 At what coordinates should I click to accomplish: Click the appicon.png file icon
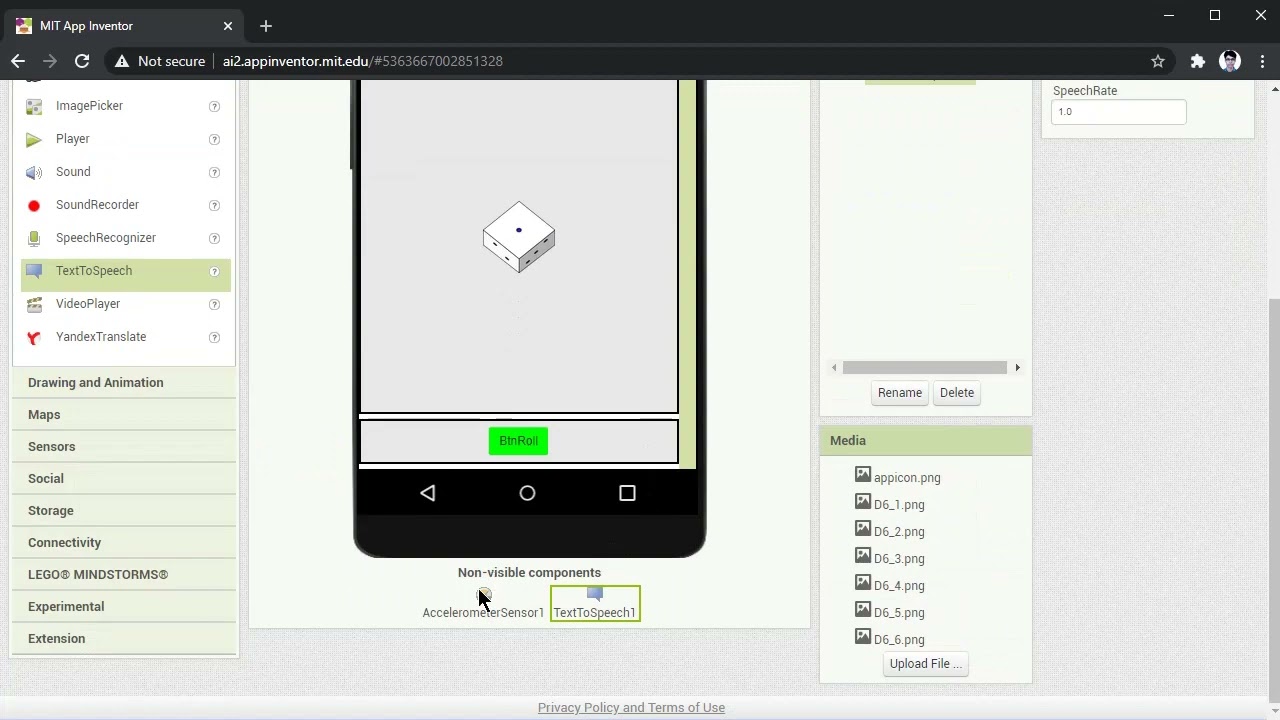pyautogui.click(x=863, y=475)
